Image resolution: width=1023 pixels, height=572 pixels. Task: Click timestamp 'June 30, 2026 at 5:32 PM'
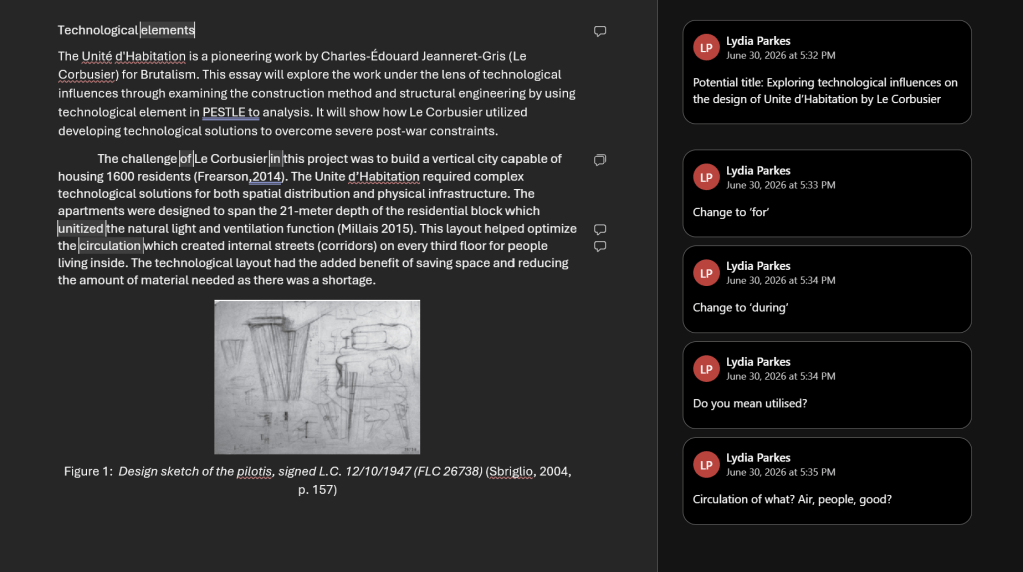pyautogui.click(x=780, y=55)
